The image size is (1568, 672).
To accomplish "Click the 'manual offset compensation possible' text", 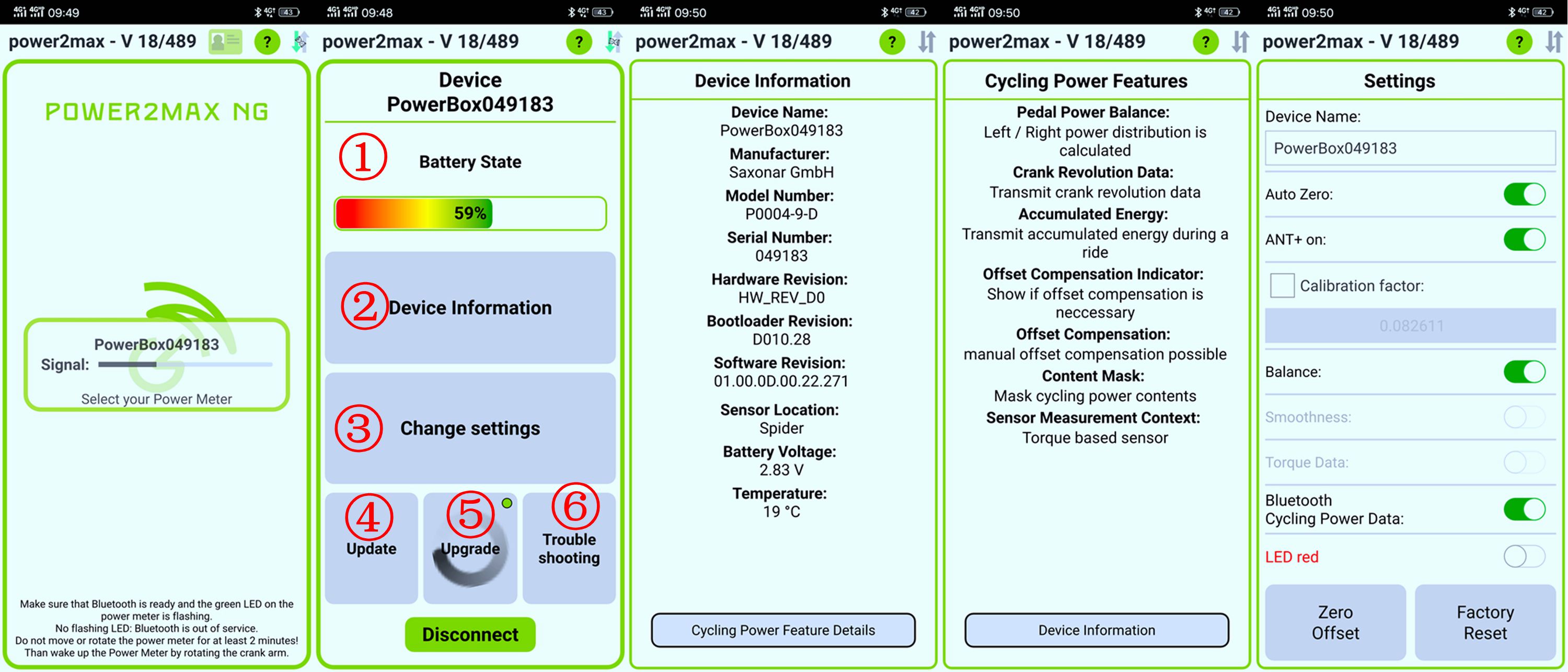I will coord(1095,354).
